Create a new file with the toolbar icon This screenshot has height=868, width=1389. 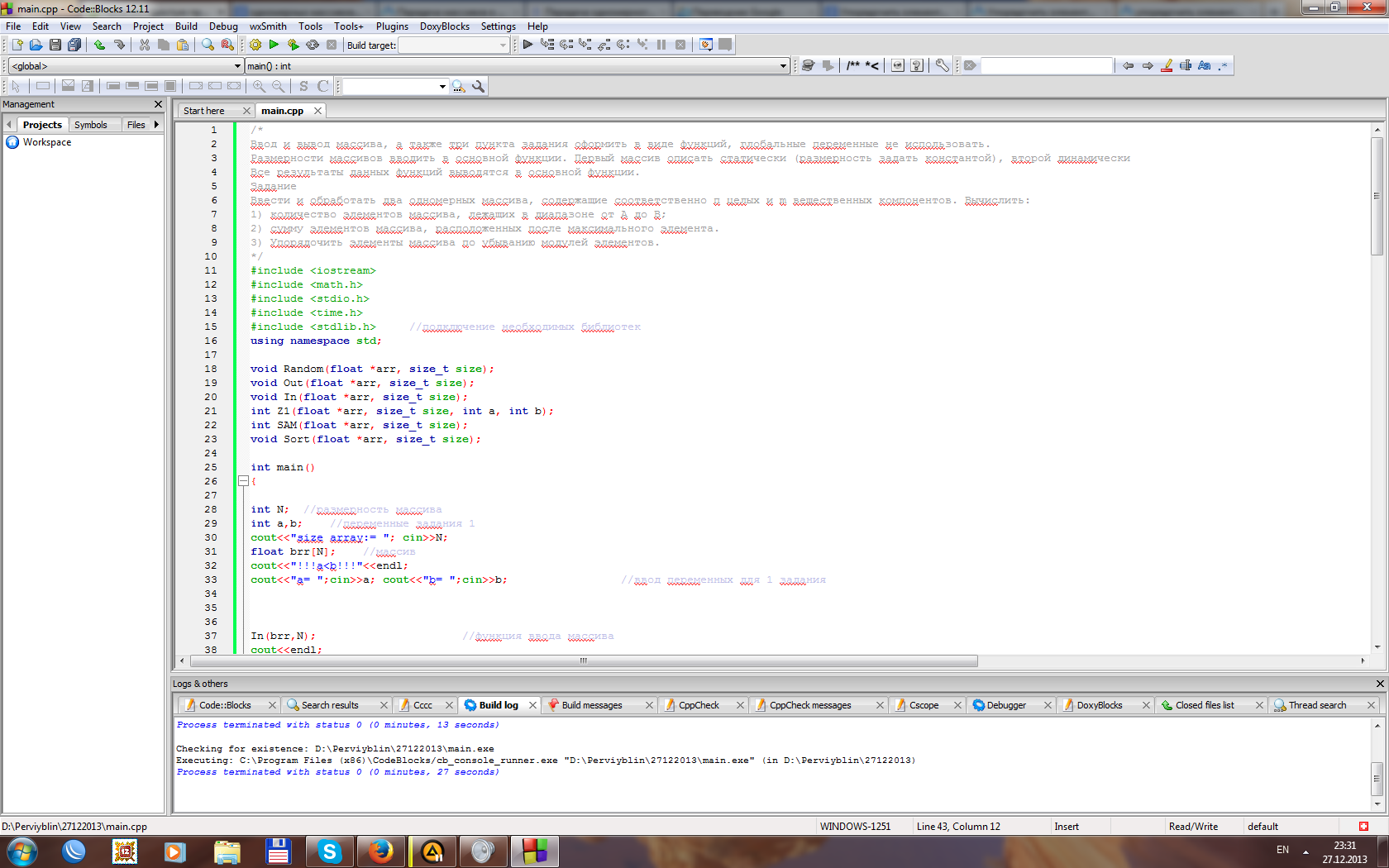(17, 45)
